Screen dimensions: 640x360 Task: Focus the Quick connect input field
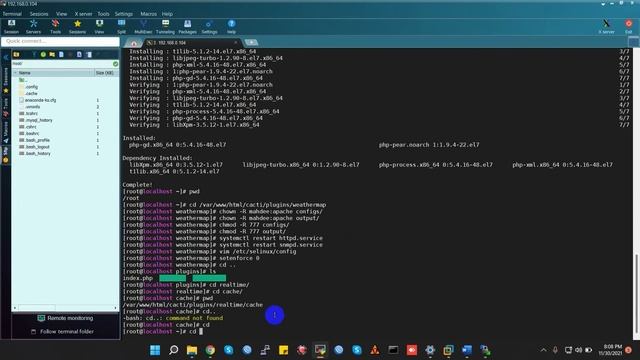60,41
